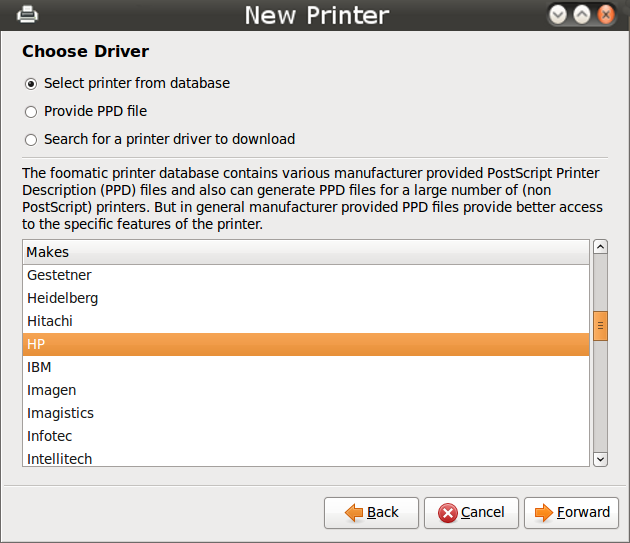Select Search for a printer driver to download

pos(31,140)
